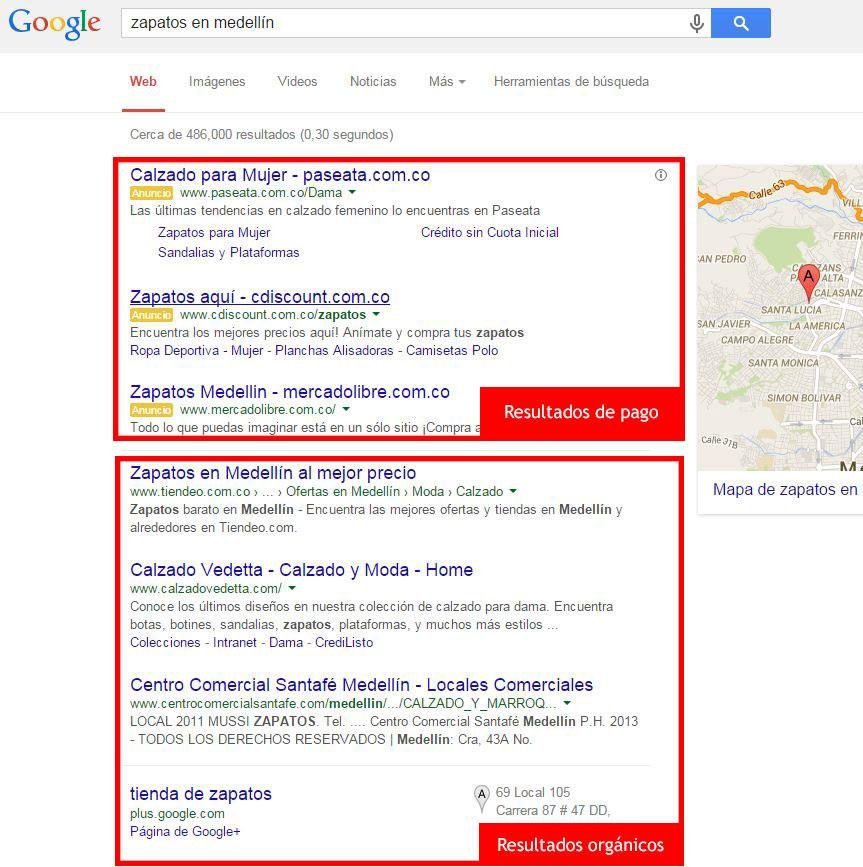Open the 'tienda de zapatos' local result
Image resolution: width=863 pixels, height=867 pixels.
click(201, 794)
